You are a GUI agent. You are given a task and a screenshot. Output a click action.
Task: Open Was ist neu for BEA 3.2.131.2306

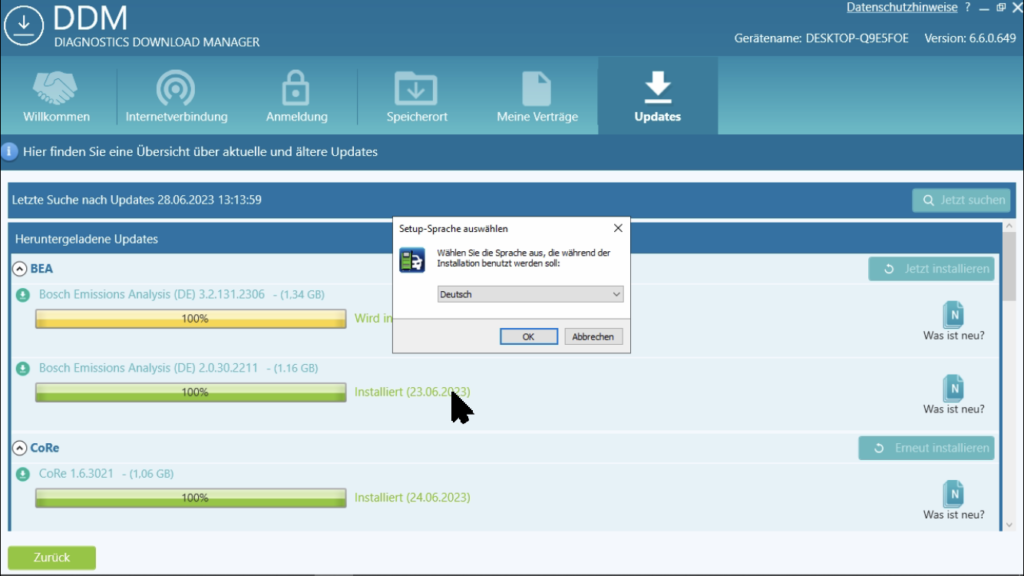tap(953, 321)
